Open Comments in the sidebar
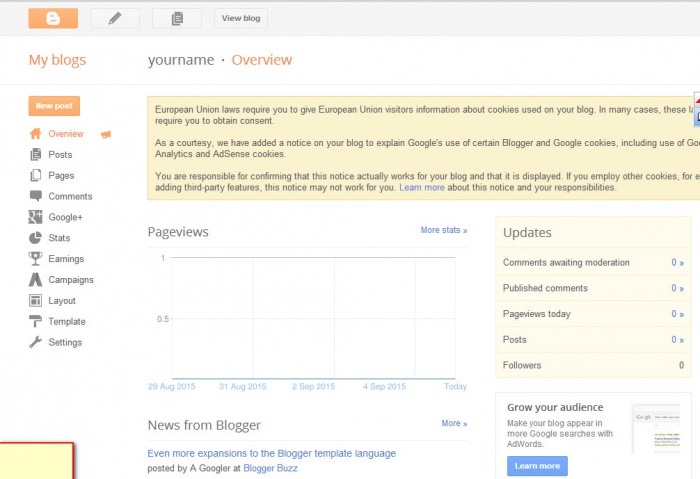Viewport: 700px width, 479px height. 69,196
